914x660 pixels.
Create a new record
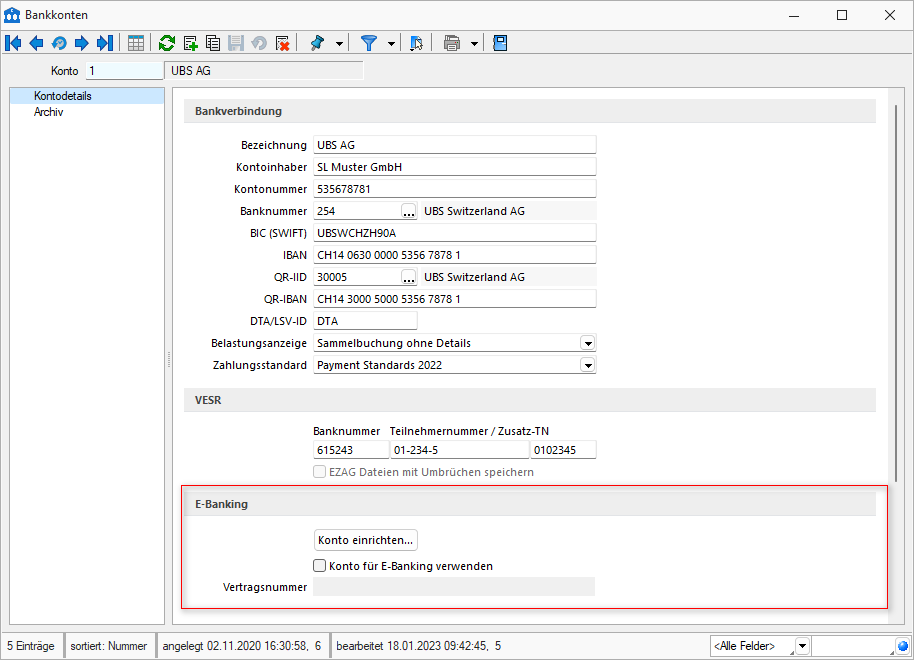[190, 43]
